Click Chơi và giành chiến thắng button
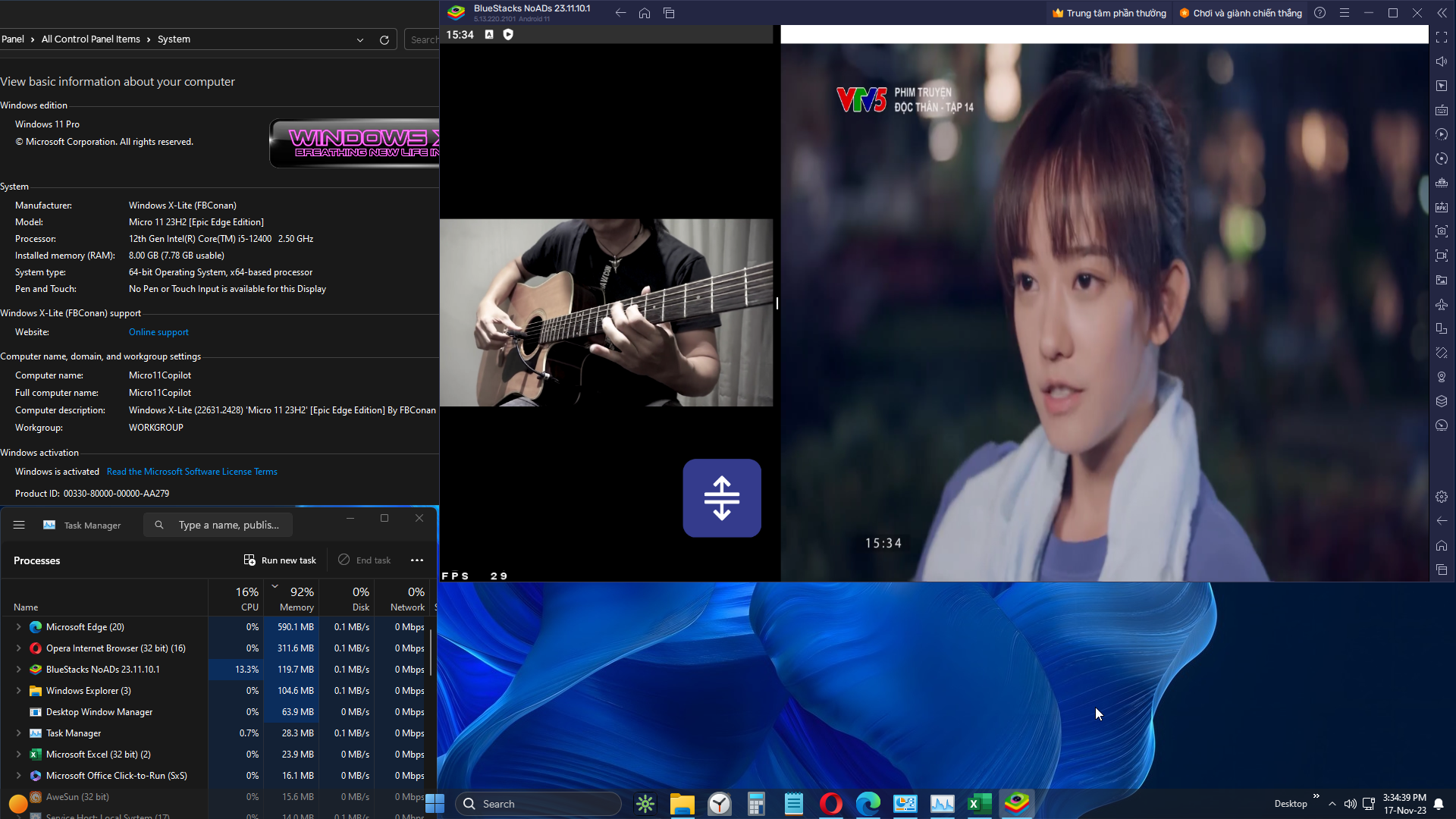 coord(1240,13)
